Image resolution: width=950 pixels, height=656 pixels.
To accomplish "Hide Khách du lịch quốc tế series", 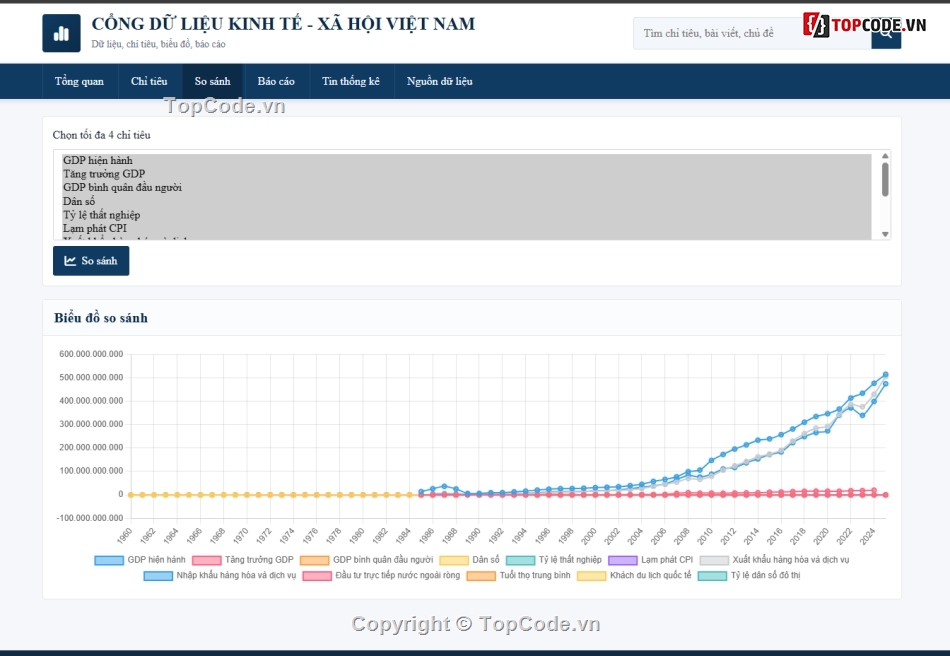I will [634, 575].
